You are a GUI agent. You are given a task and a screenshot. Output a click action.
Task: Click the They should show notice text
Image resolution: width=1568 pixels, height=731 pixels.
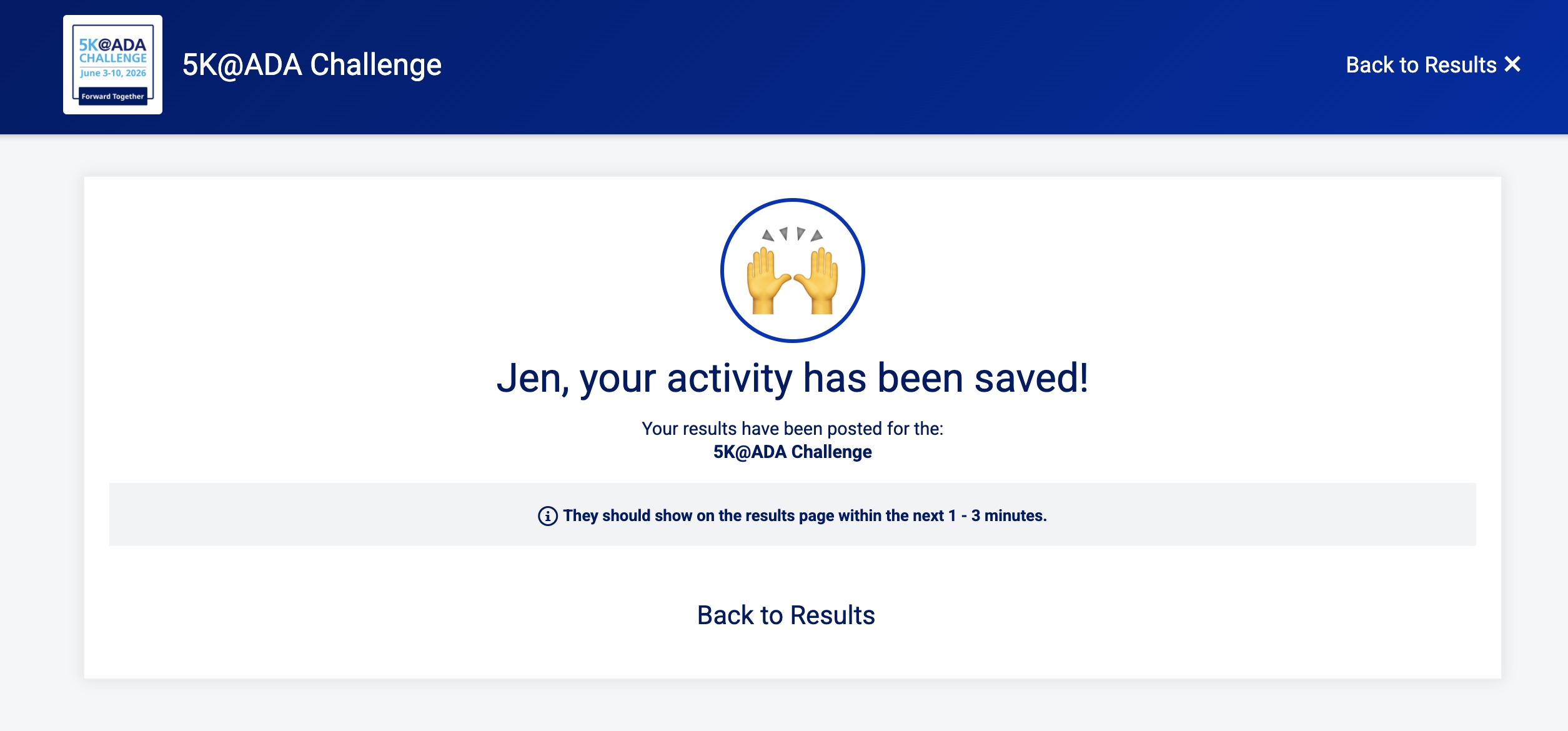(750, 516)
